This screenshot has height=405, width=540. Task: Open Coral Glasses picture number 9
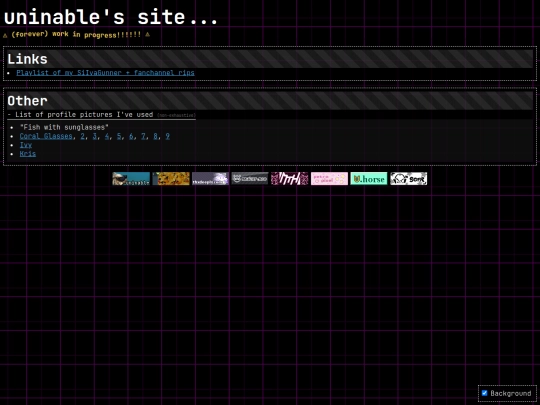(167, 136)
